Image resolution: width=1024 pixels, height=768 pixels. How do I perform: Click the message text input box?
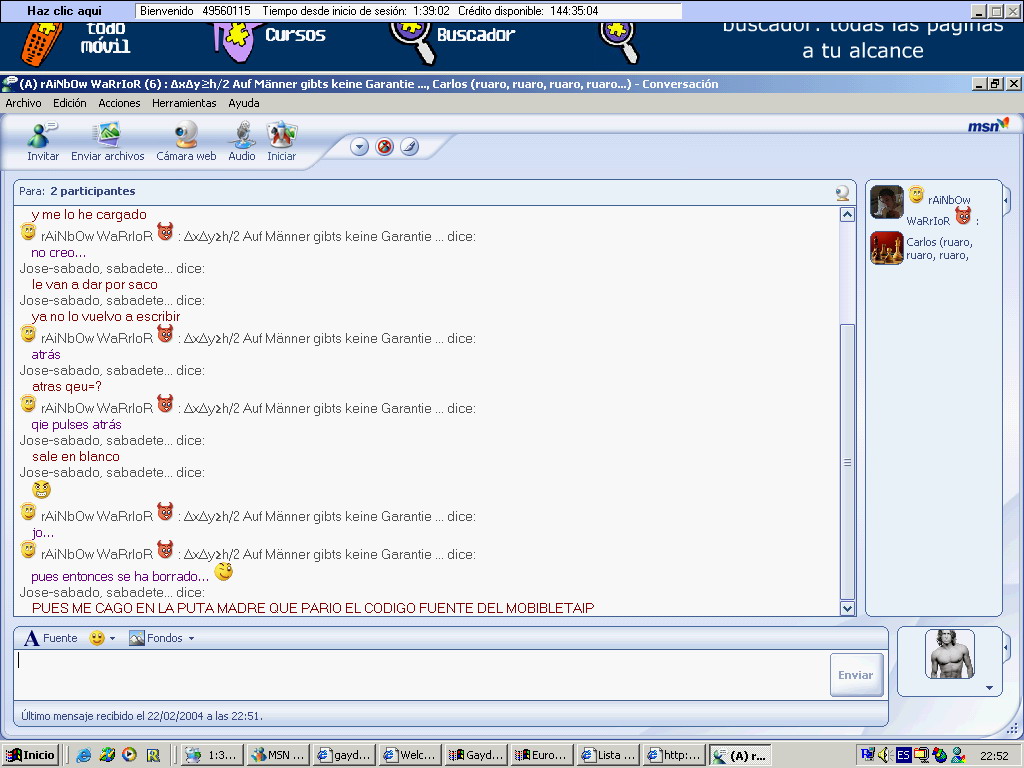point(422,675)
